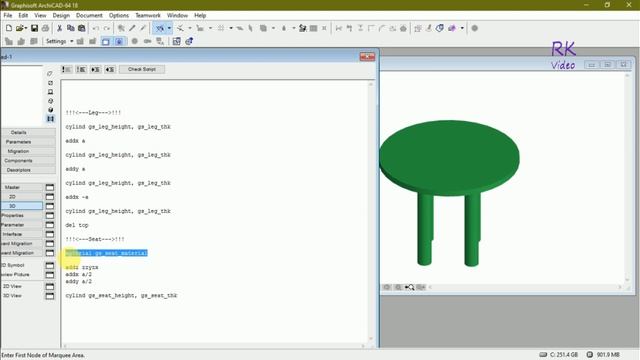The image size is (640, 360).
Task: Click the Check Script button
Action: (x=142, y=69)
